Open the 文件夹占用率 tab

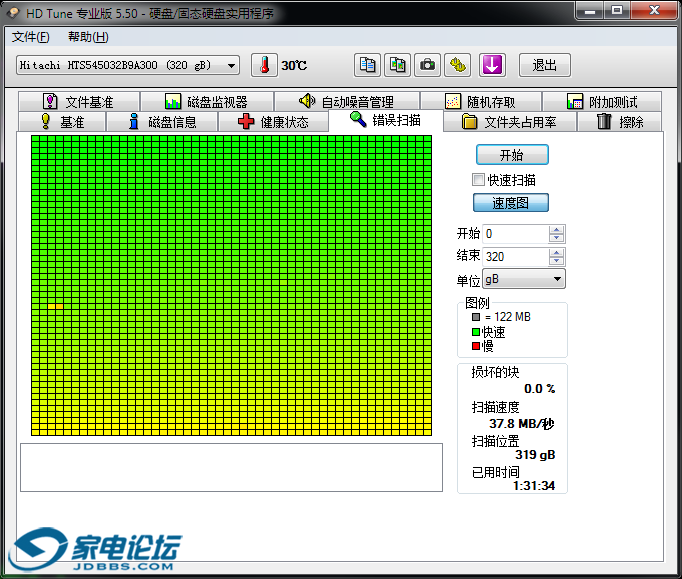(x=510, y=122)
